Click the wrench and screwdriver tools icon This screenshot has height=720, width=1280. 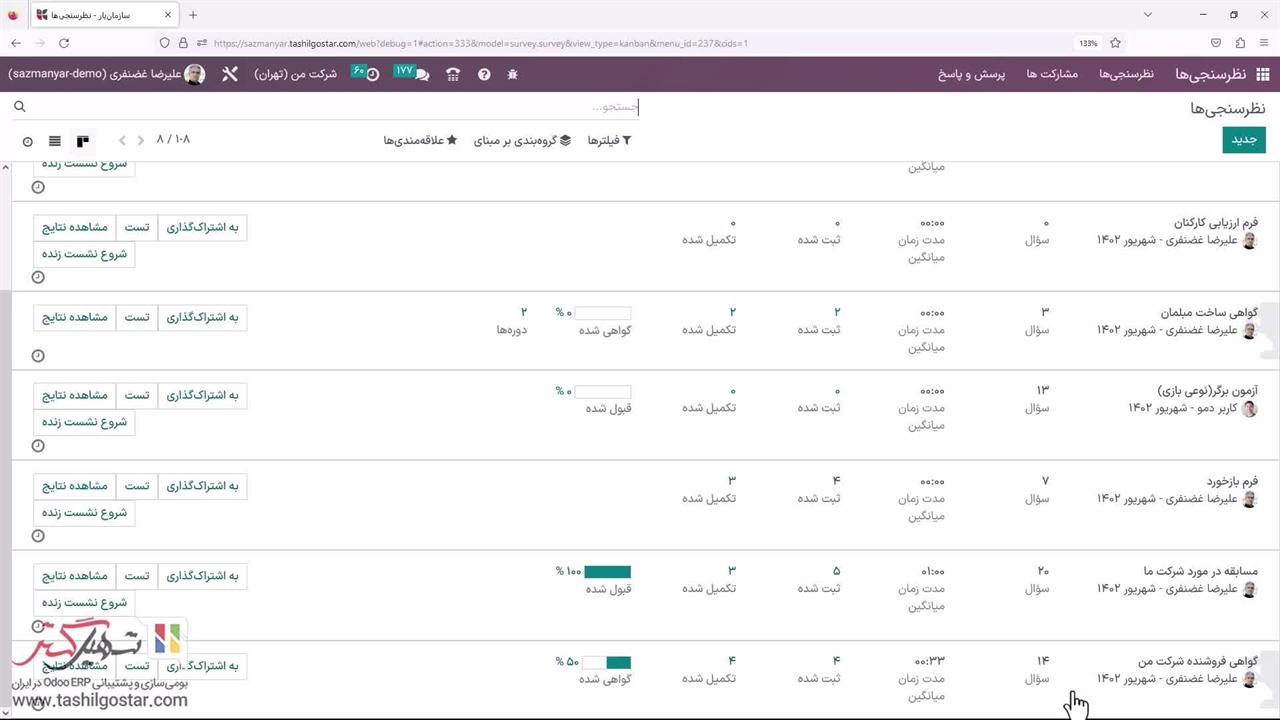click(230, 75)
